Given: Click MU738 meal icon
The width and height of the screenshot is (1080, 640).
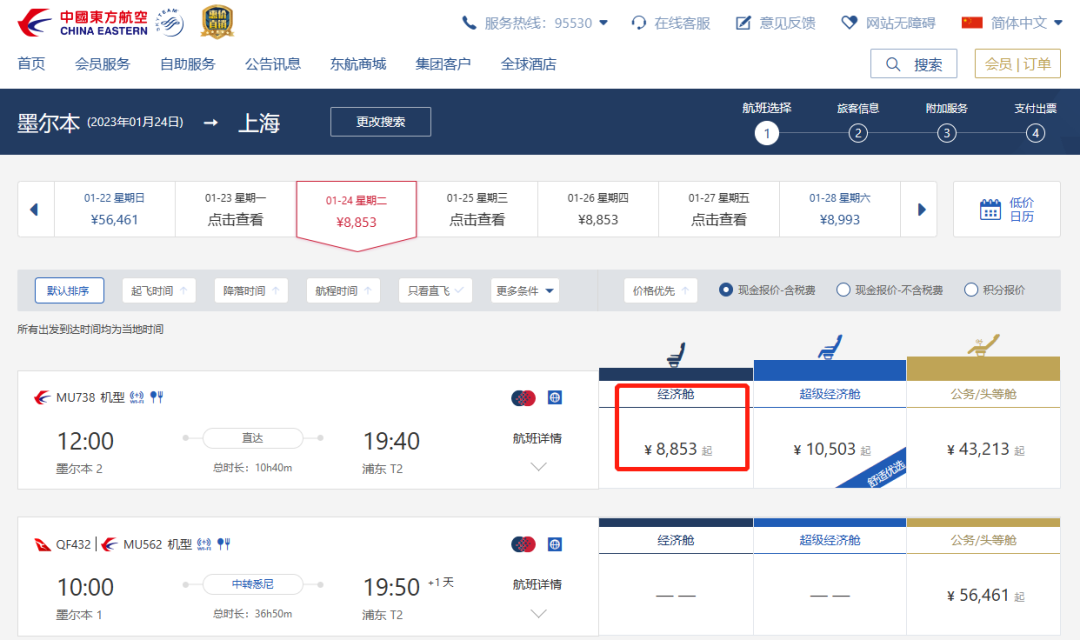Looking at the screenshot, I should 157,397.
